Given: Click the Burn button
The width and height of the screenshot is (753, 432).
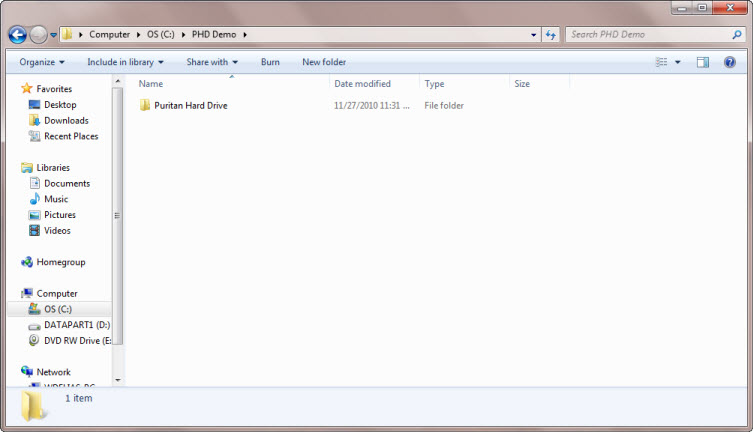Looking at the screenshot, I should [x=270, y=62].
